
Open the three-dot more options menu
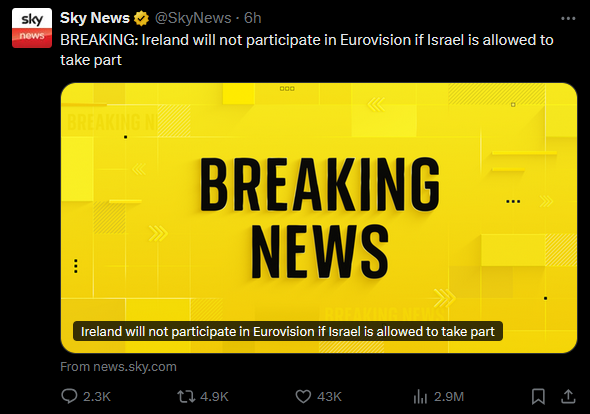[x=568, y=18]
